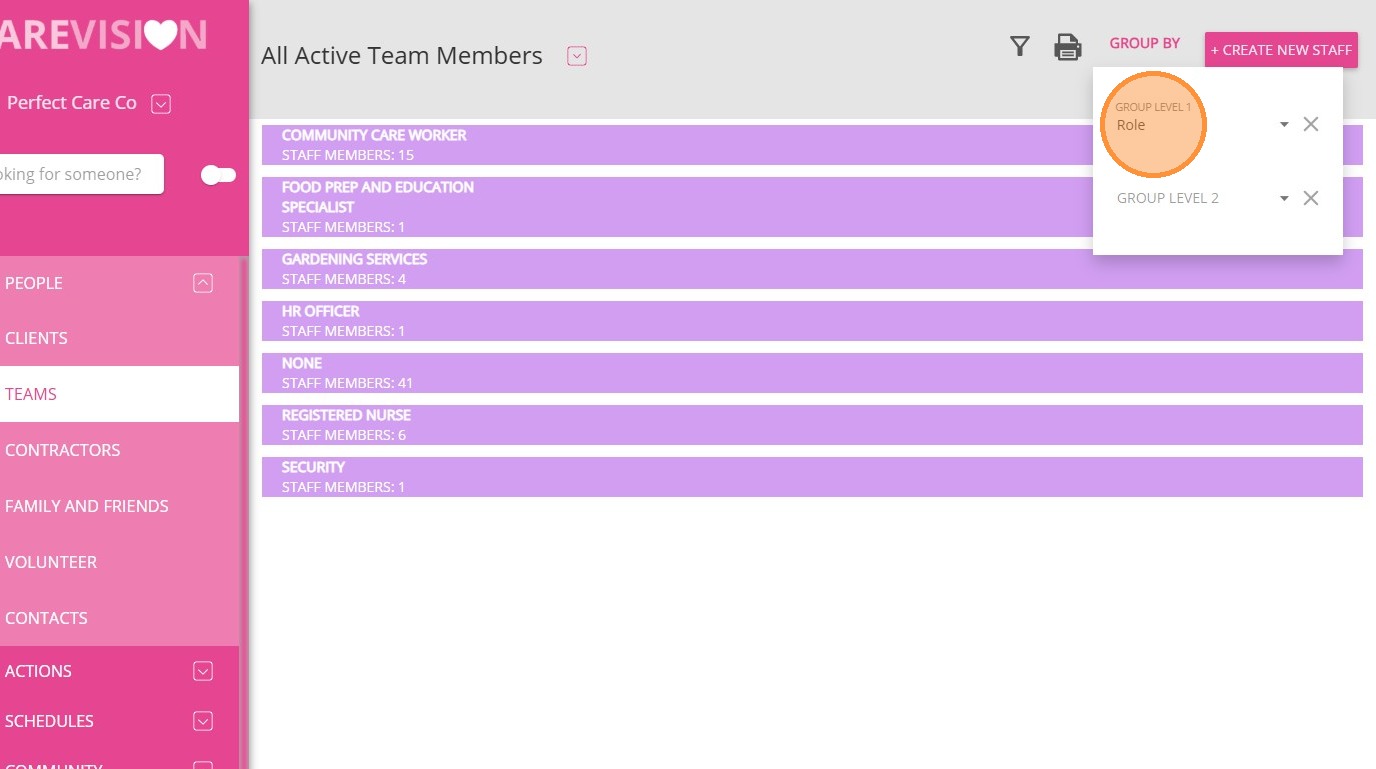Open the All Active Team Members view dropdown
This screenshot has width=1376, height=769.
tap(576, 56)
